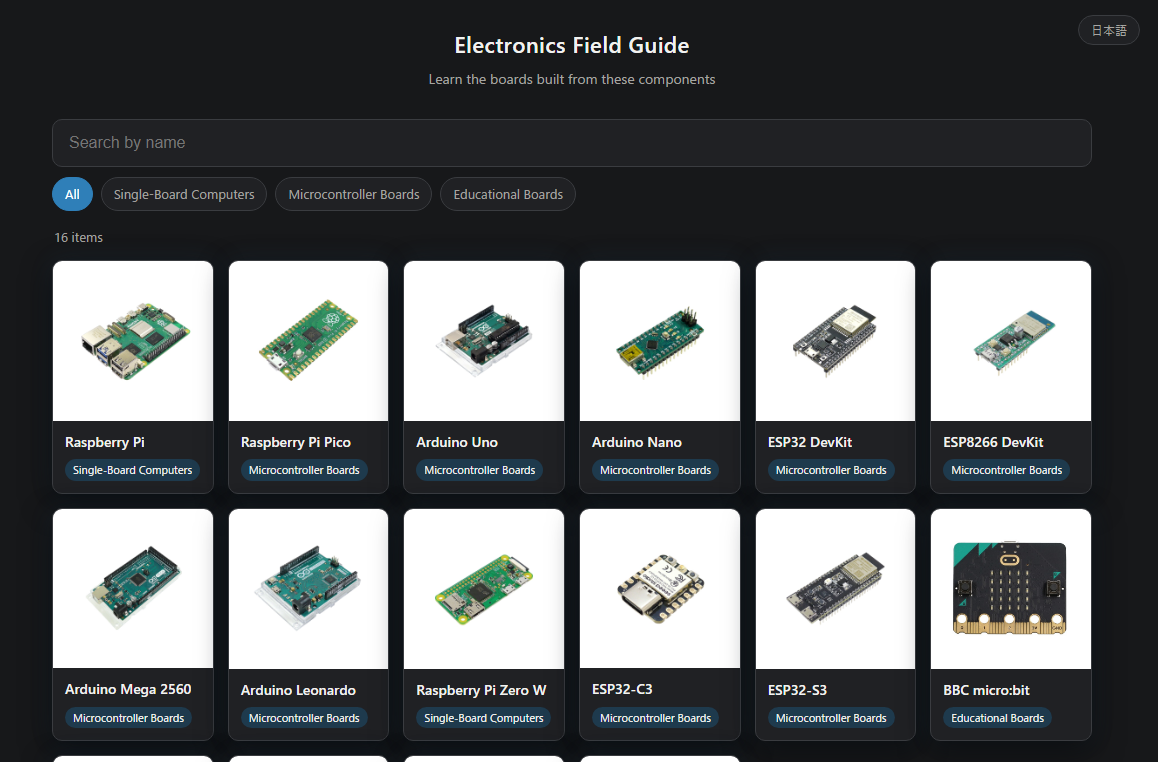Click Microcontroller Boards tag on Arduino Mega 2560
Viewport: 1158px width, 762px height.
pyautogui.click(x=129, y=718)
